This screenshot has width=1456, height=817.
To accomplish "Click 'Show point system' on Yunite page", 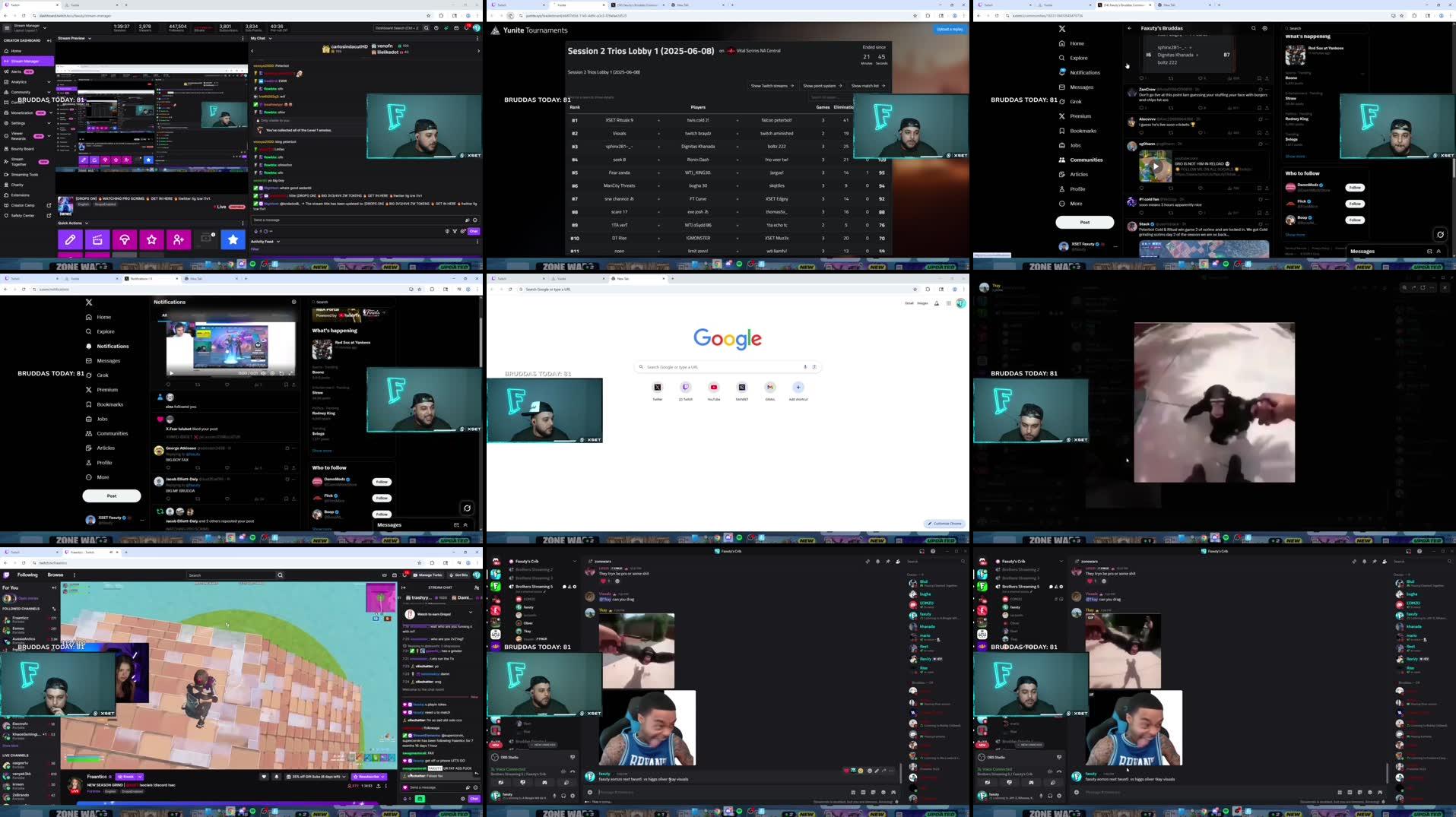I will point(822,86).
